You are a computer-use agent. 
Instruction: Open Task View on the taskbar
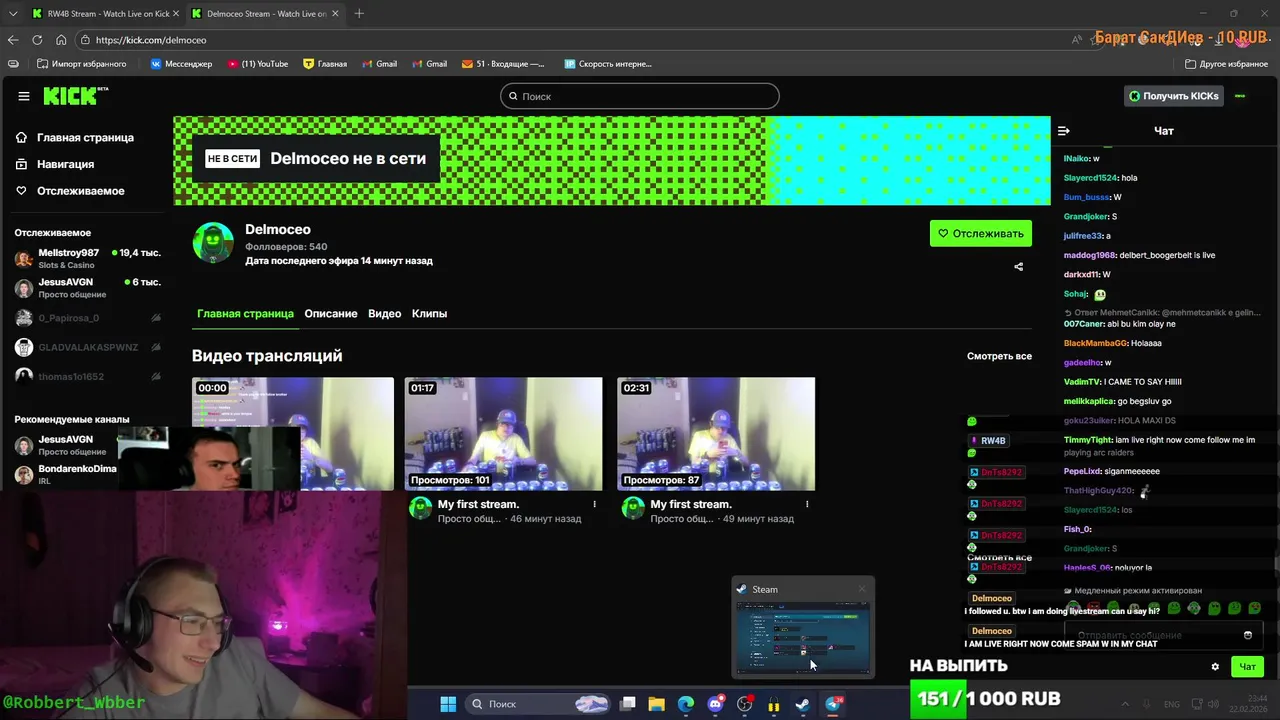[628, 704]
